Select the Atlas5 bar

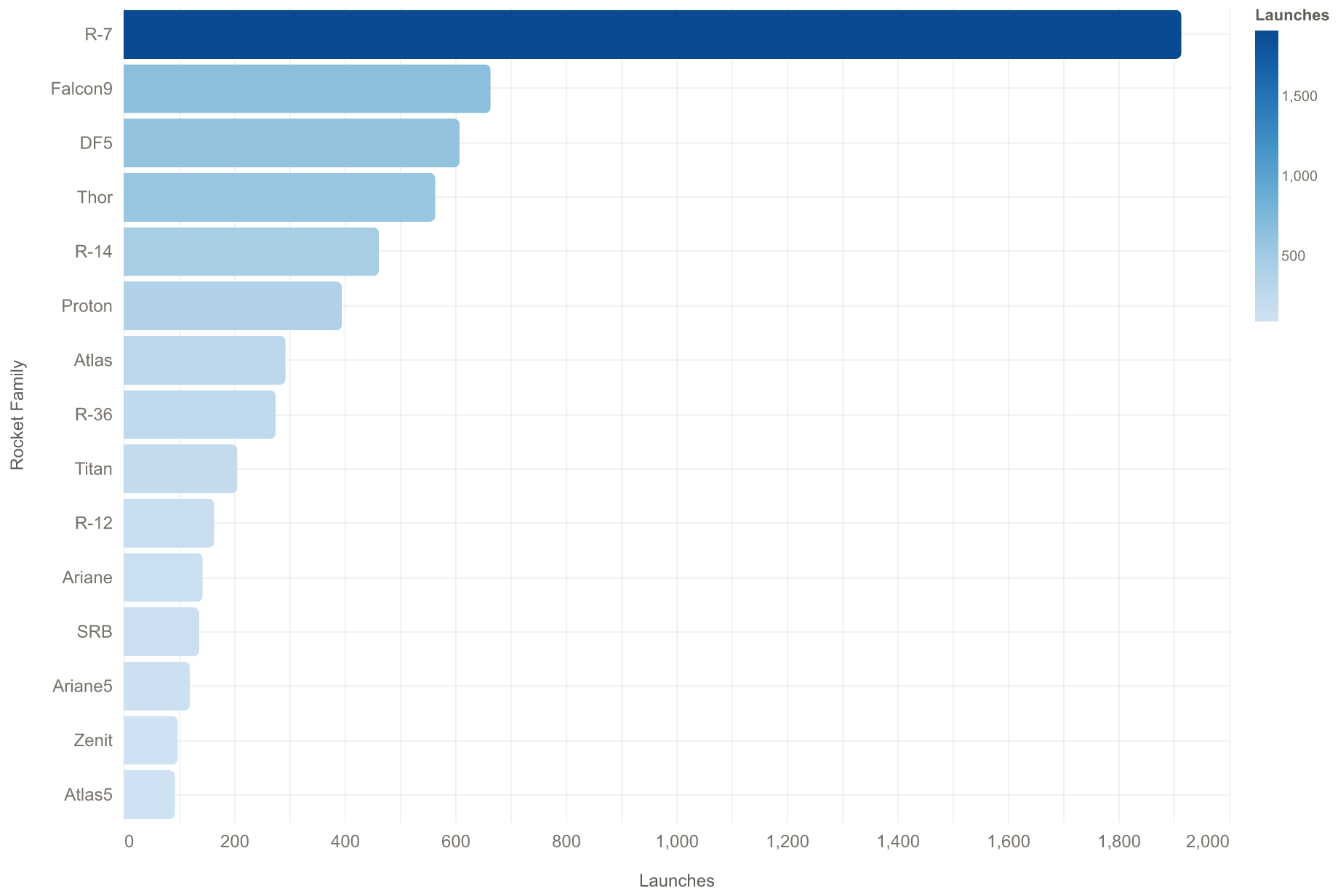pos(149,794)
